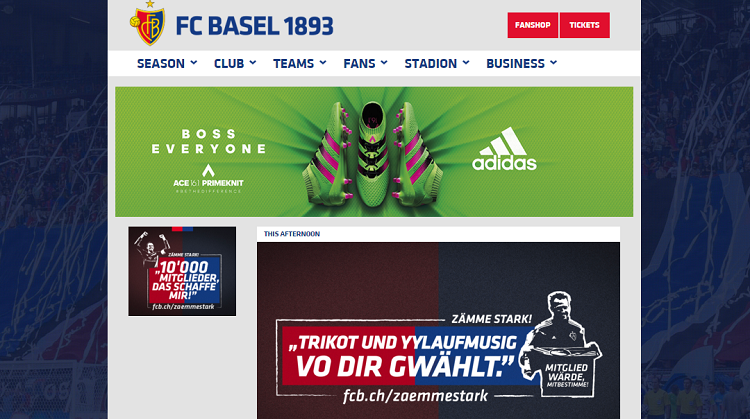Click the THIS AFTERNOON heading
This screenshot has height=419, width=750.
click(x=292, y=234)
